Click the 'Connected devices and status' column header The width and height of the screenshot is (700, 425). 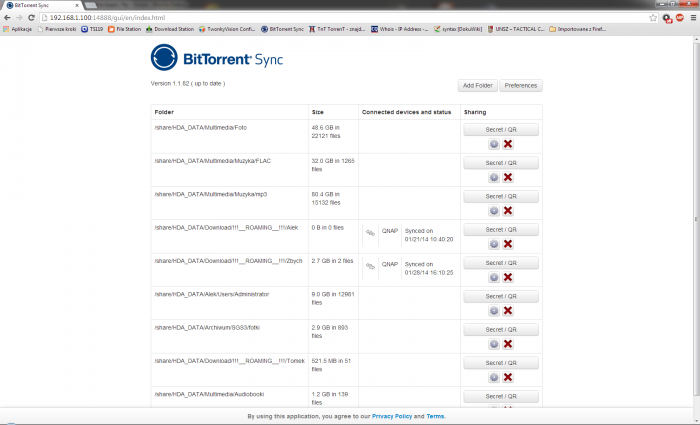[x=406, y=112]
